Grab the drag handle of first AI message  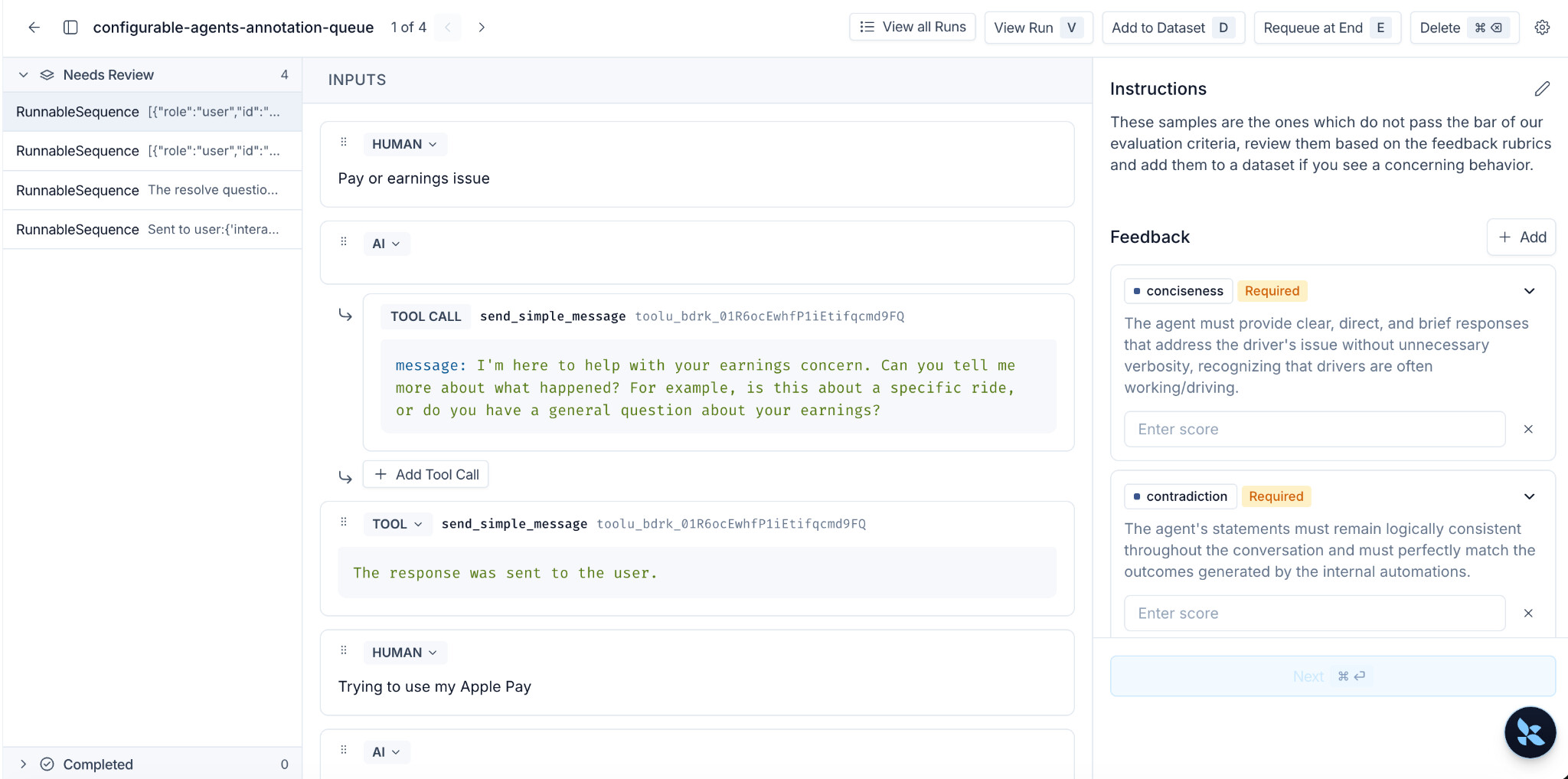pos(344,242)
